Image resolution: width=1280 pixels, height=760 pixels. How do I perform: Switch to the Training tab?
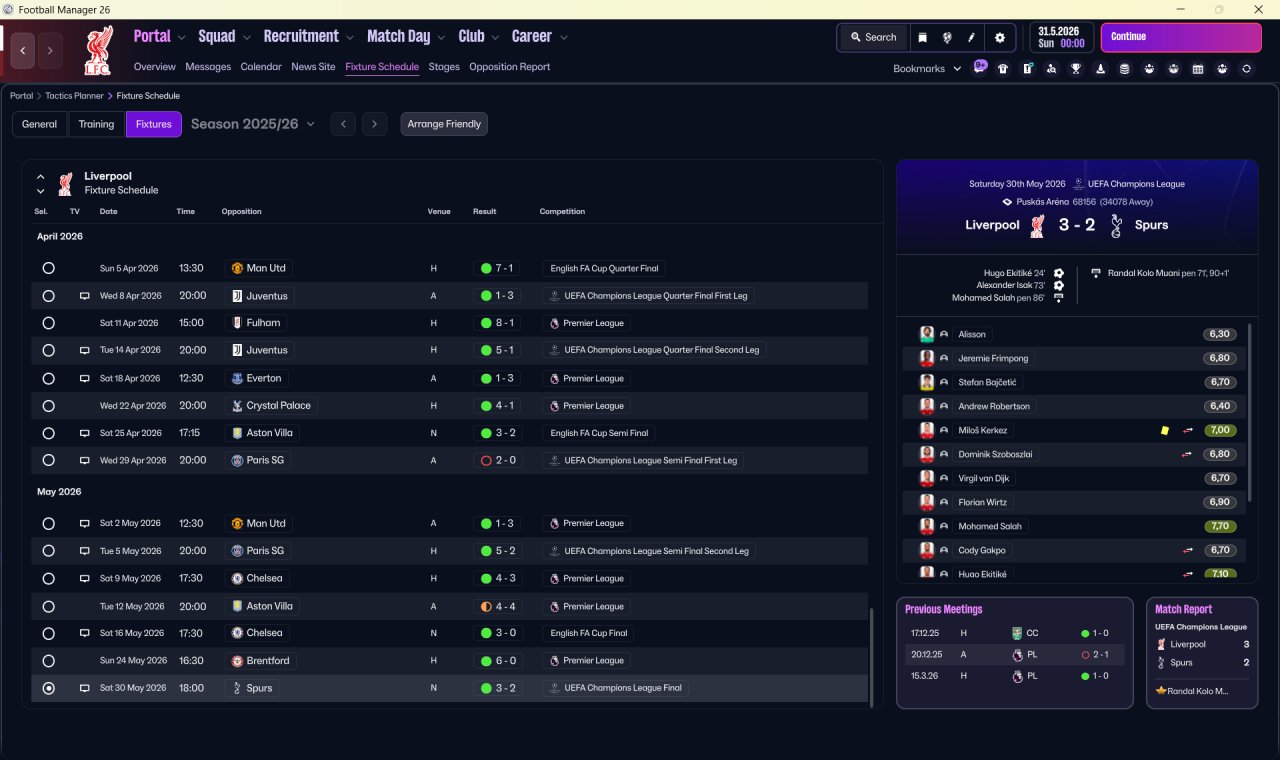[x=96, y=124]
